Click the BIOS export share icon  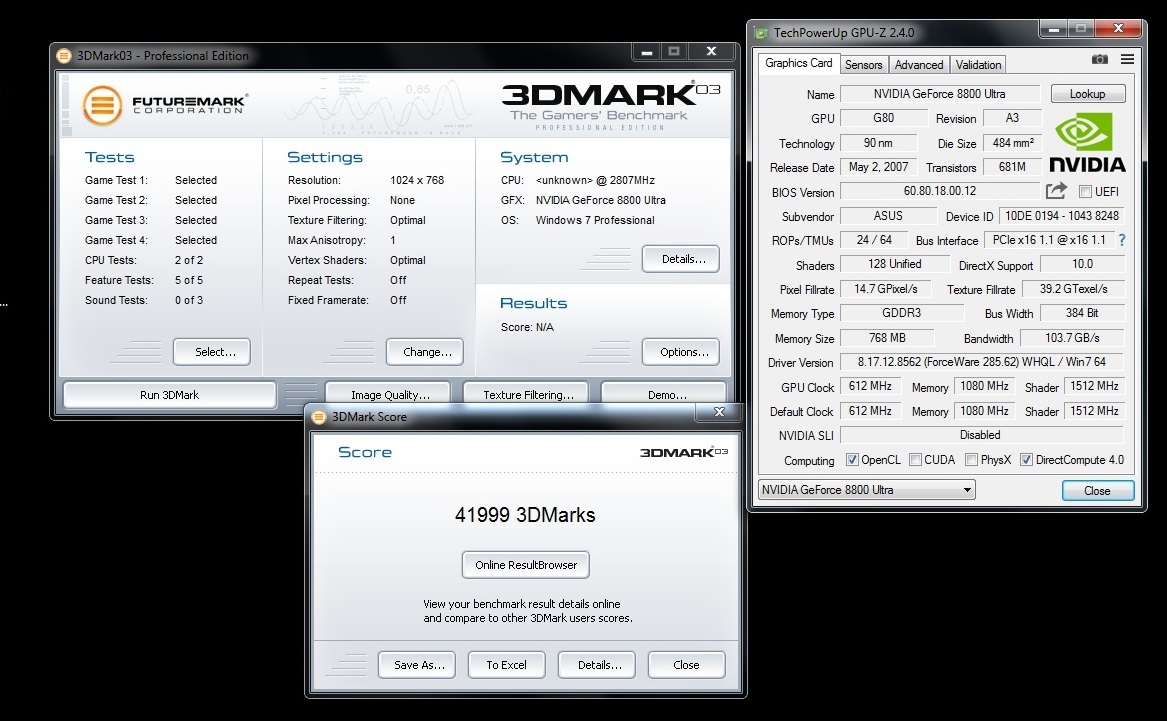(x=1056, y=190)
